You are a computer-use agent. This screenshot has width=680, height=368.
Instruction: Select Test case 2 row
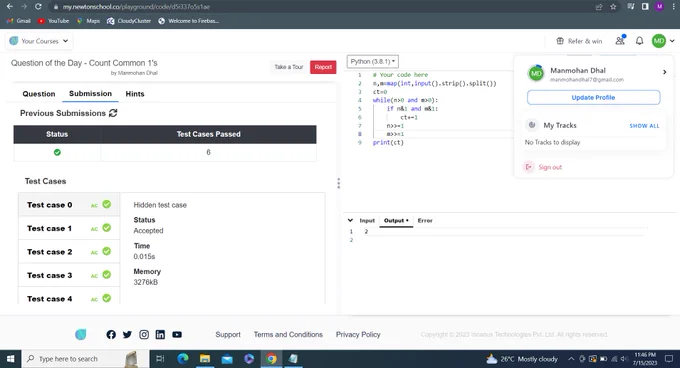[x=69, y=251]
